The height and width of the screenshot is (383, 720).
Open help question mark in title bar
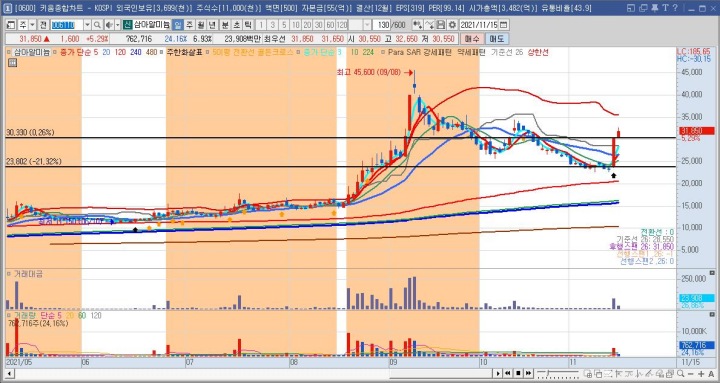tap(675, 8)
